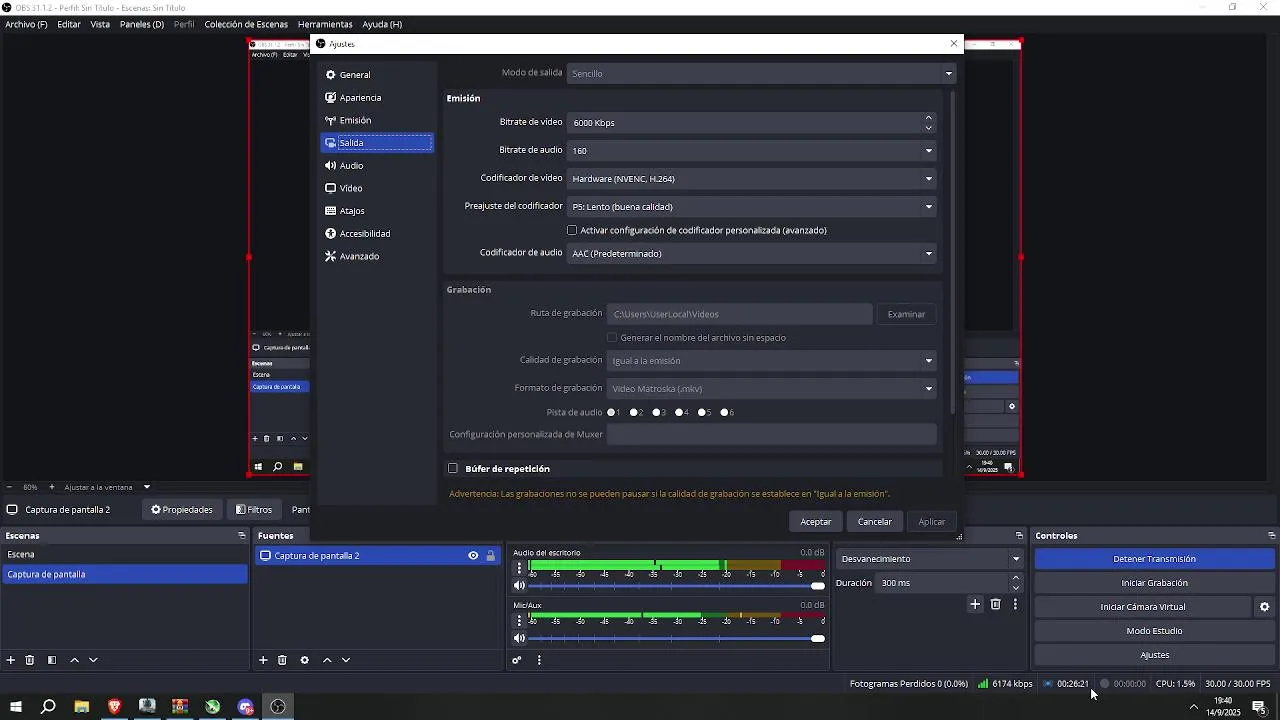Toggle filename without spaces checkbox
This screenshot has height=720, width=1280.
pyautogui.click(x=612, y=338)
